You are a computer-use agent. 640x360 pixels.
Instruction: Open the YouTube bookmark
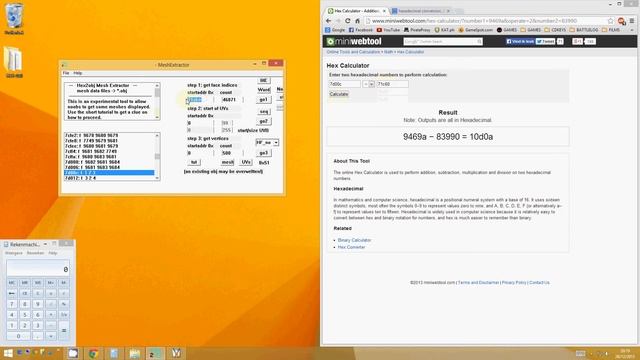pyautogui.click(x=388, y=30)
